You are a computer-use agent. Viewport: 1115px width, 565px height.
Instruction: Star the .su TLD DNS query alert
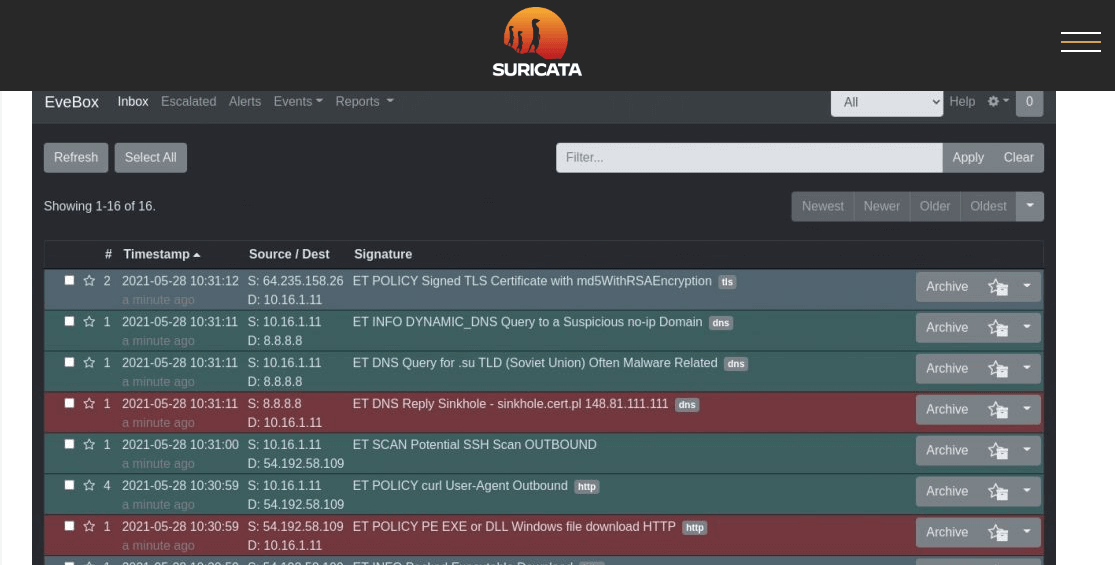(x=89, y=362)
